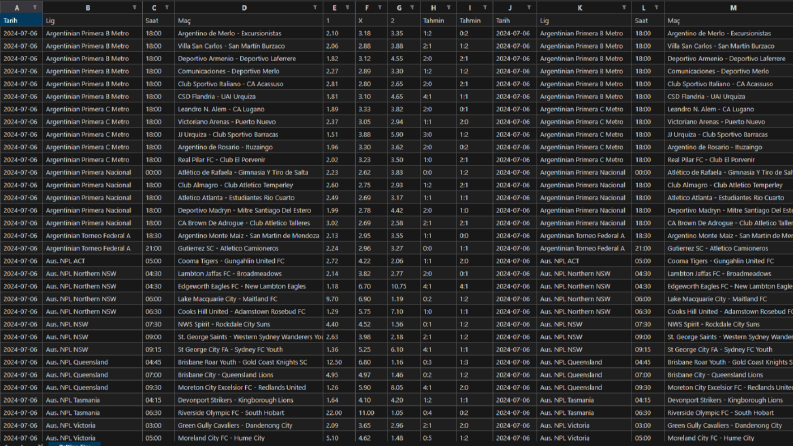Image resolution: width=793 pixels, height=446 pixels.
Task: Select the '21:00' time cell in column C
Action: (x=159, y=248)
